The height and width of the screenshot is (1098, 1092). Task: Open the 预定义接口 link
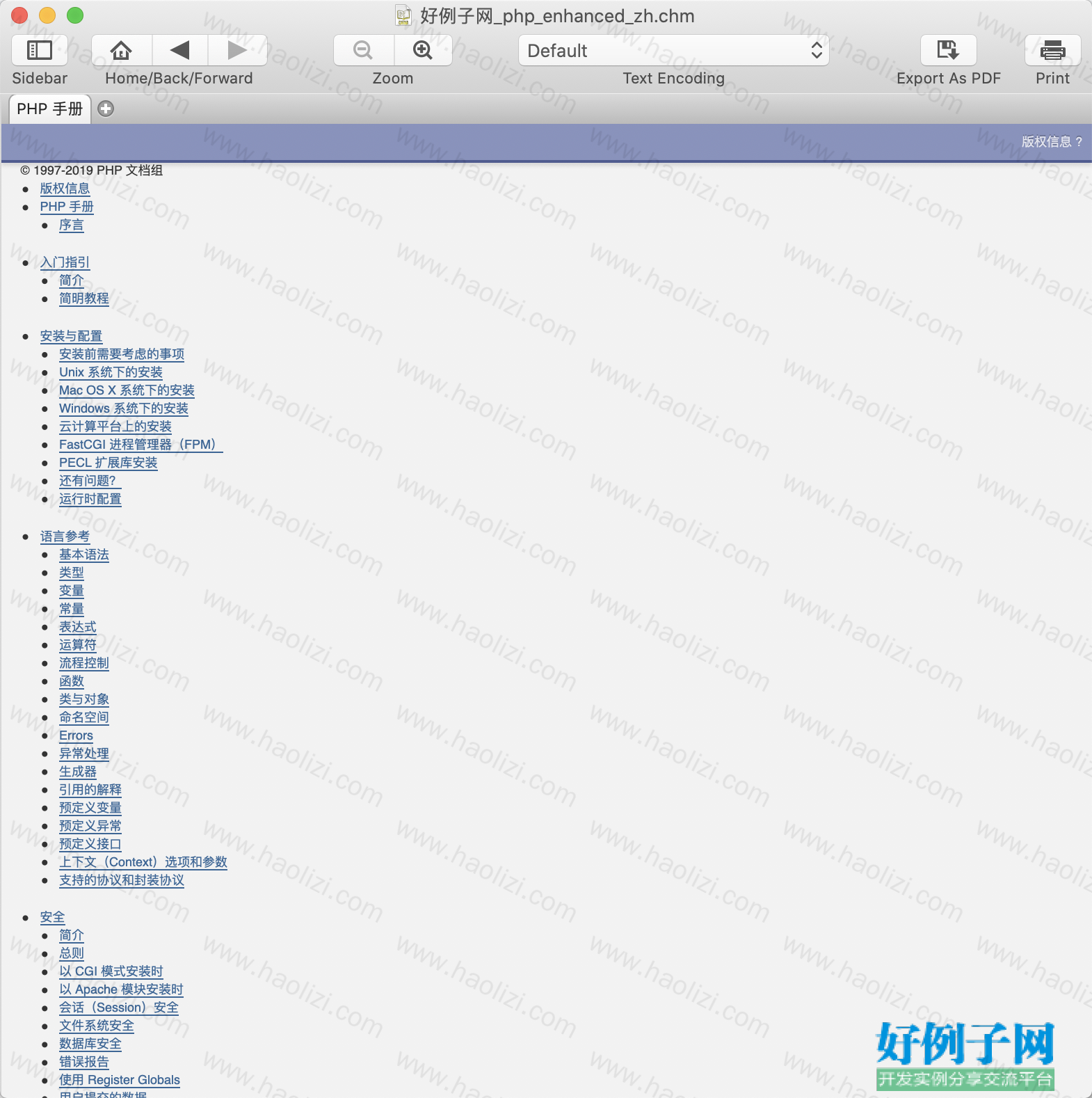[x=90, y=844]
